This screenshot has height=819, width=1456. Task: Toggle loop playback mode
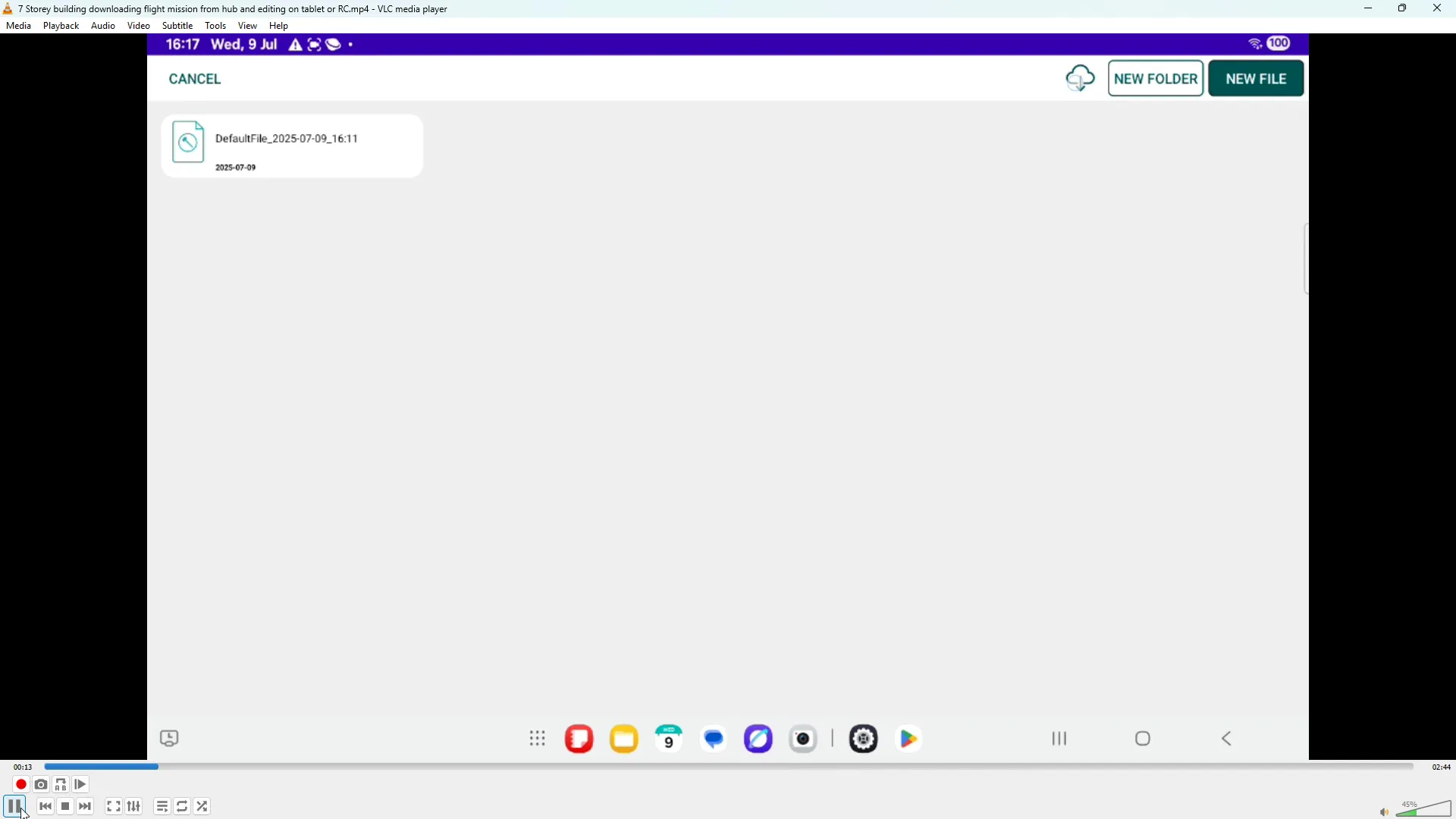pos(182,806)
